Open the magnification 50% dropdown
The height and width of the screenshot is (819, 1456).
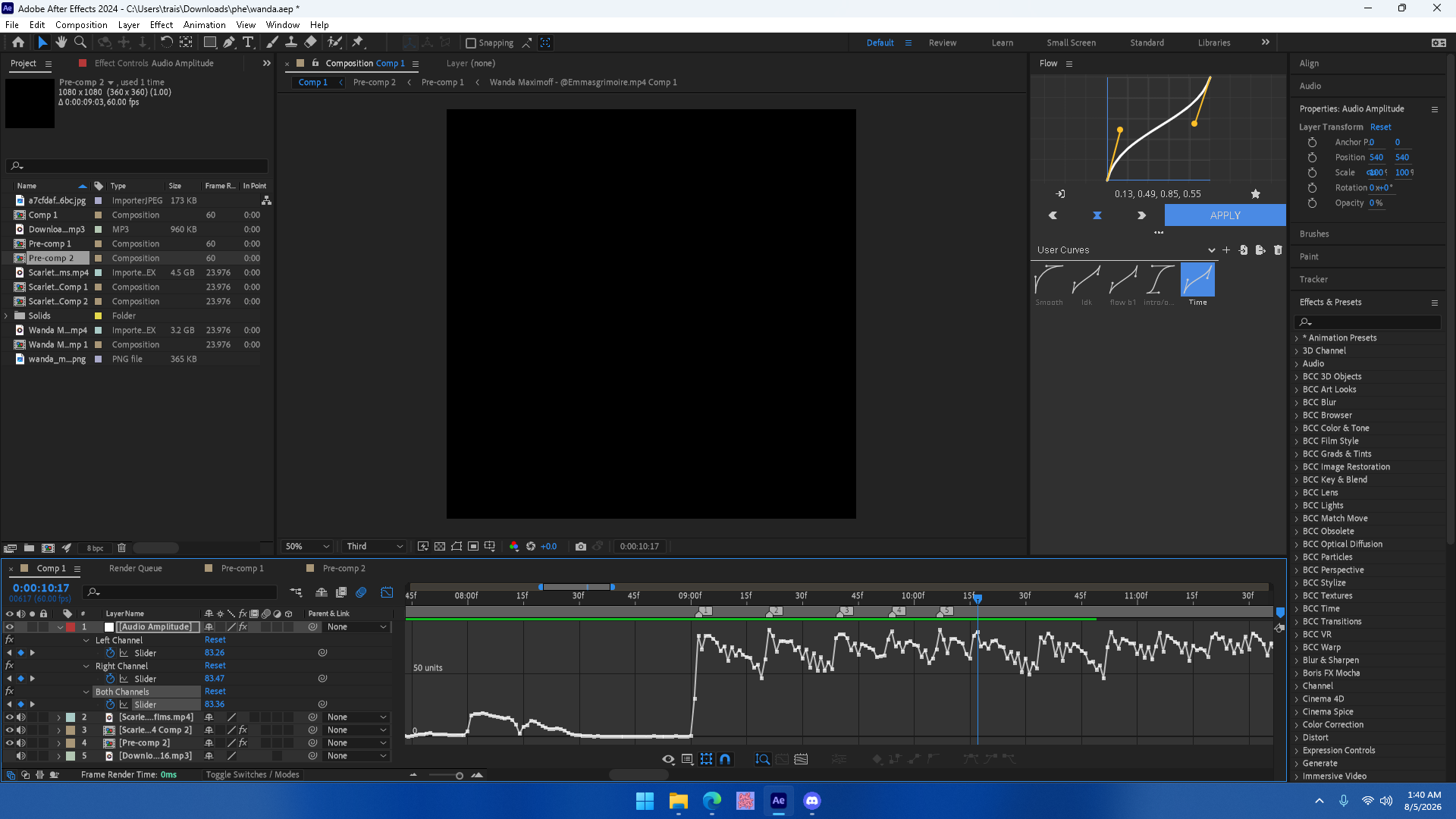point(307,546)
